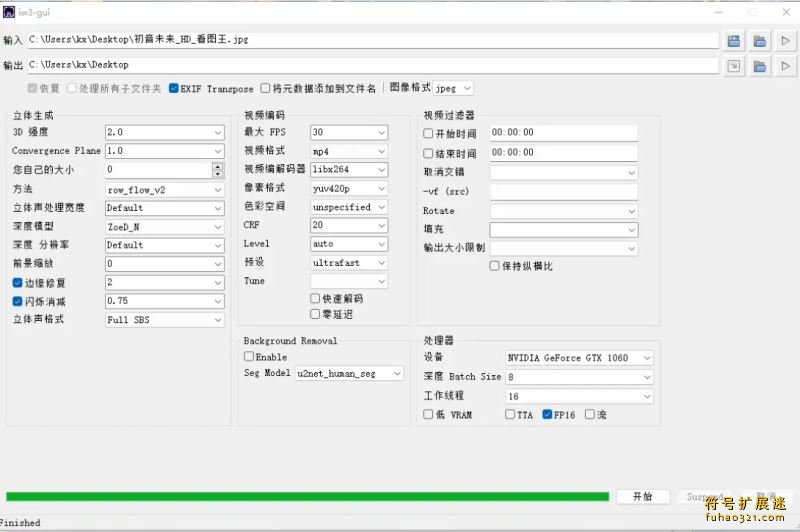Open the 边缘修复 value dropdown
This screenshot has height=532, width=800.
pyautogui.click(x=164, y=283)
